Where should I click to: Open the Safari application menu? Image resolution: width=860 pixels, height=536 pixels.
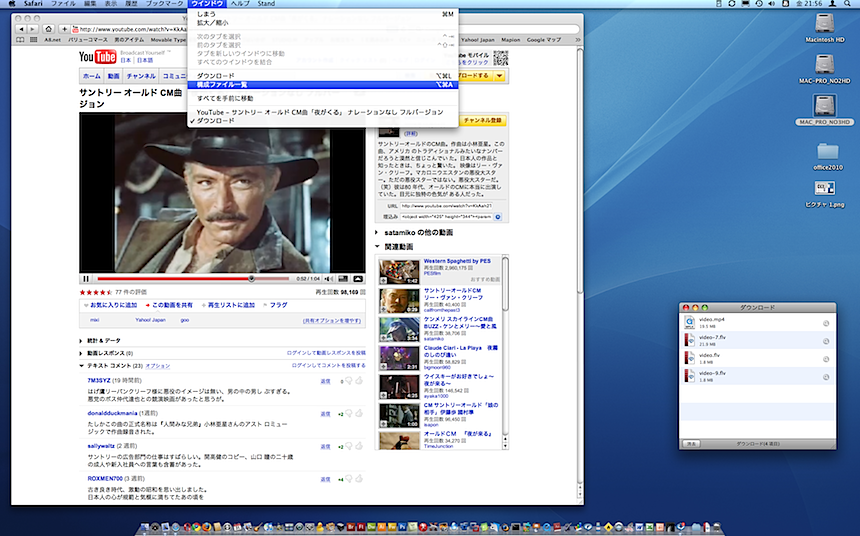(x=33, y=3)
